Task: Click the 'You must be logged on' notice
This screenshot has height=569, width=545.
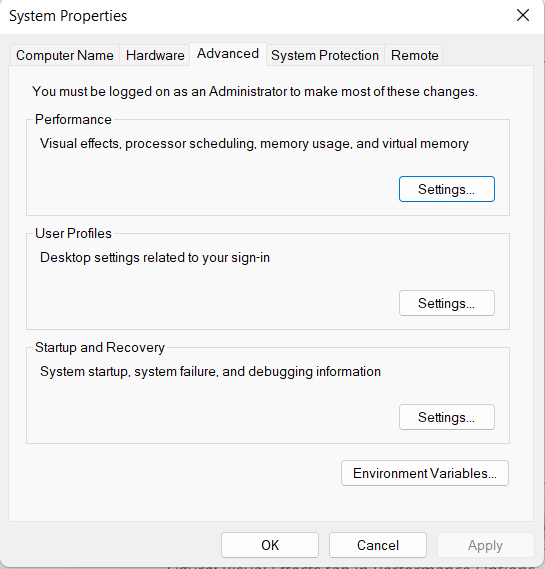Action: click(255, 91)
